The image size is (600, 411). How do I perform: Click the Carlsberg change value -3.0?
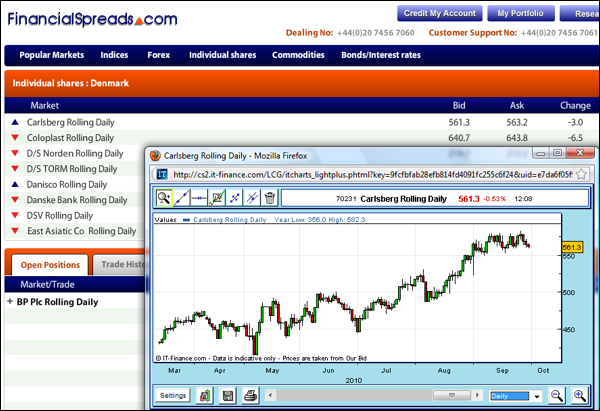coord(576,122)
